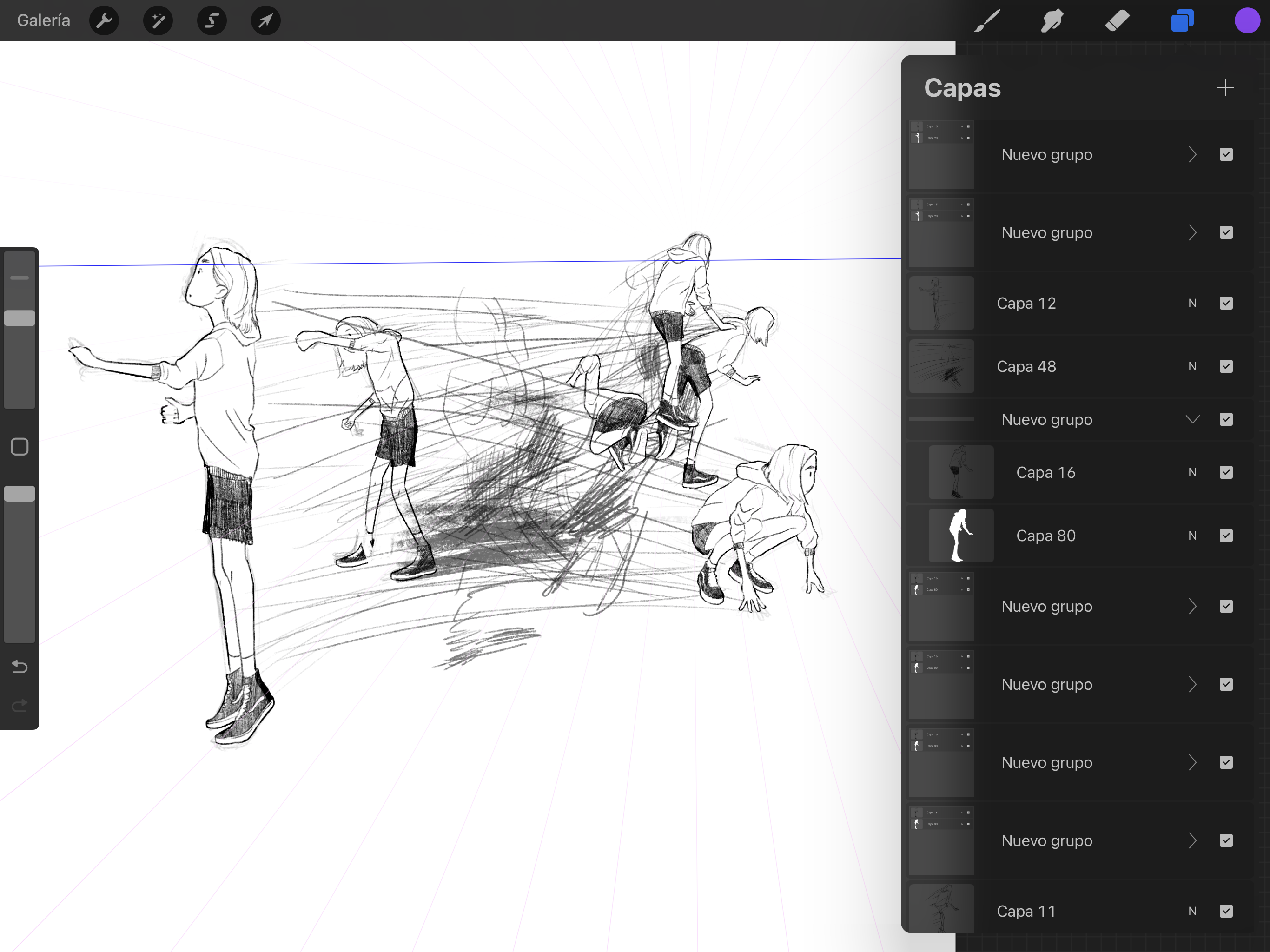Activate the Selection tool (S ribbon icon)
Screen dimensions: 1270x952
coord(212,20)
